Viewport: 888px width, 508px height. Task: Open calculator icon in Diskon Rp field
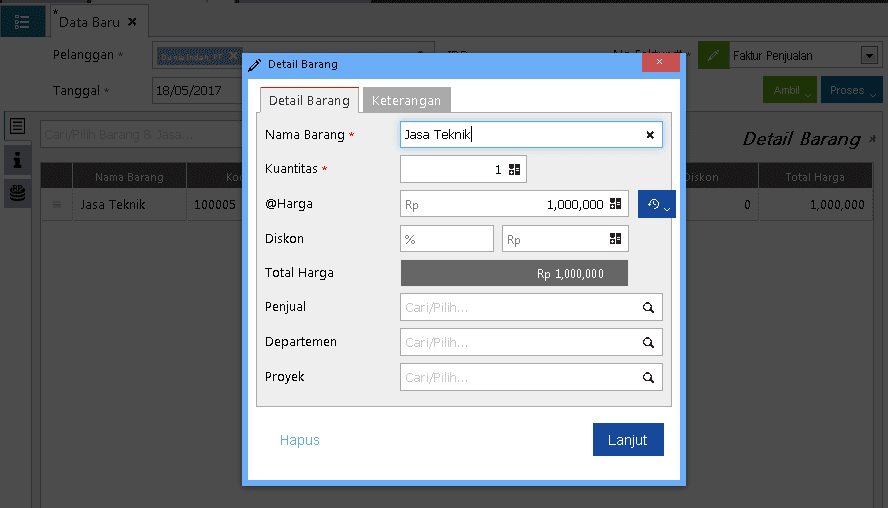616,239
